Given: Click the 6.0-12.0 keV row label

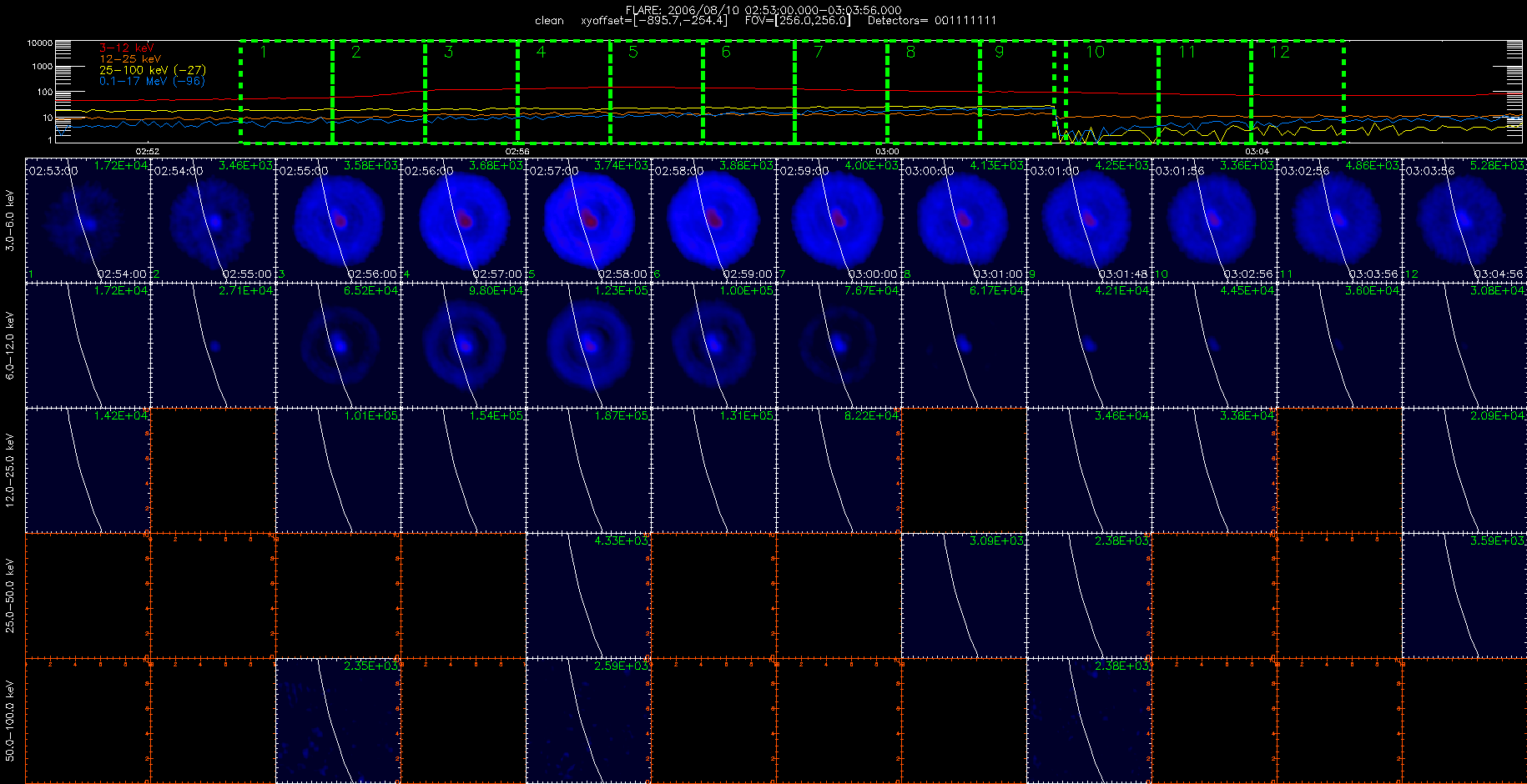Looking at the screenshot, I should tap(10, 346).
